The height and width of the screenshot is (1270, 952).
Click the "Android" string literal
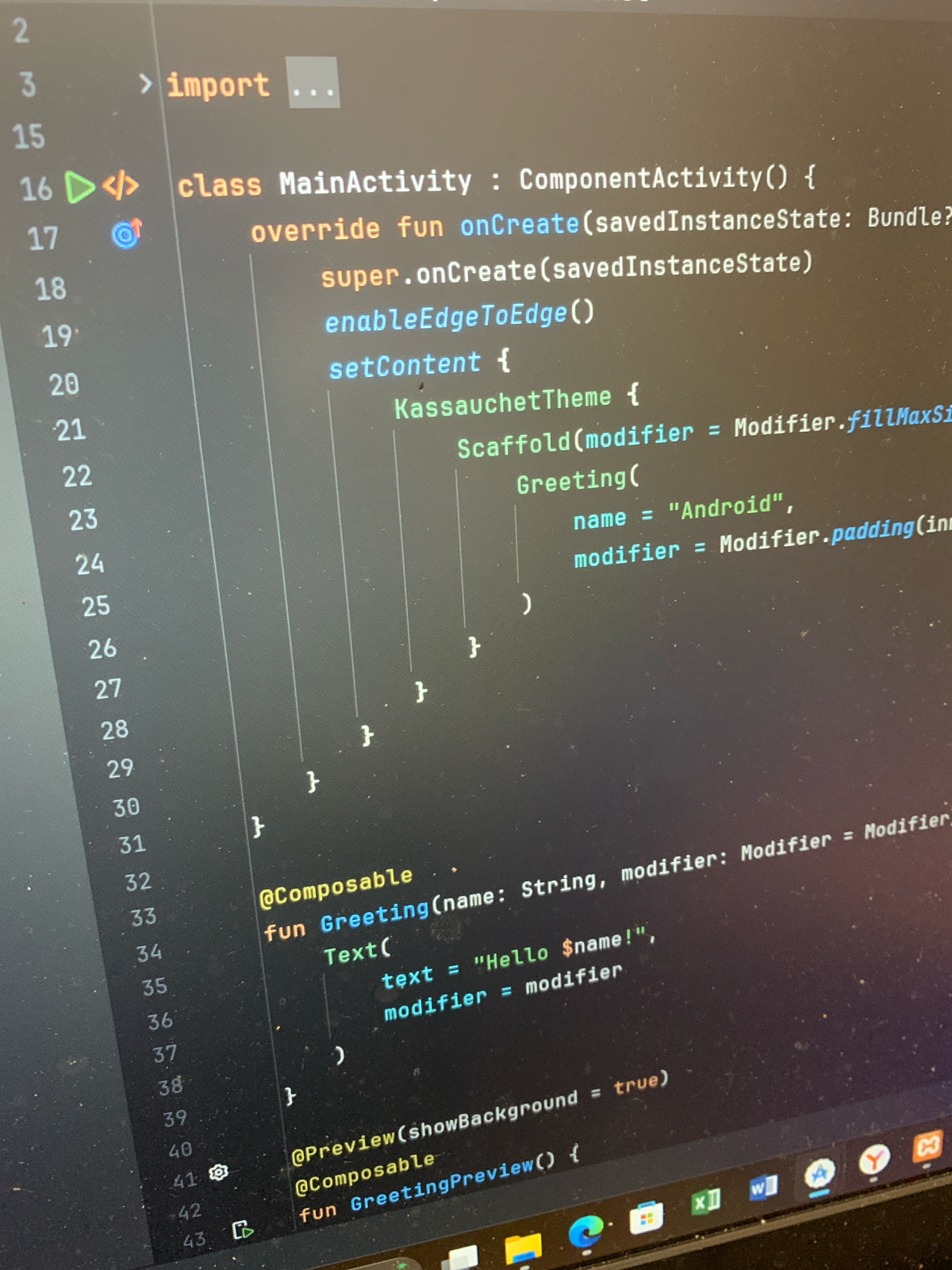click(726, 506)
